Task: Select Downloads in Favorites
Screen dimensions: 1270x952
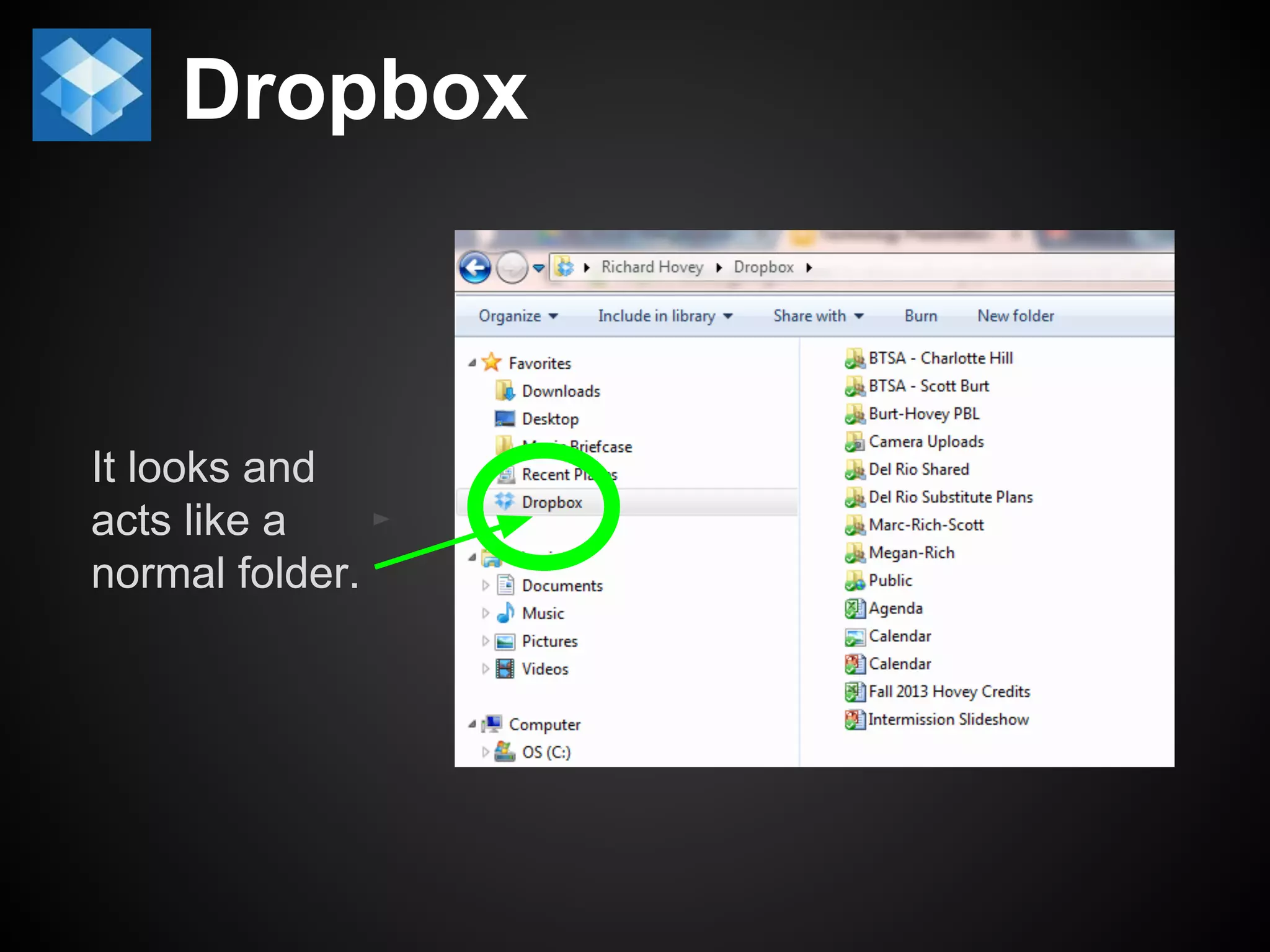Action: click(561, 391)
